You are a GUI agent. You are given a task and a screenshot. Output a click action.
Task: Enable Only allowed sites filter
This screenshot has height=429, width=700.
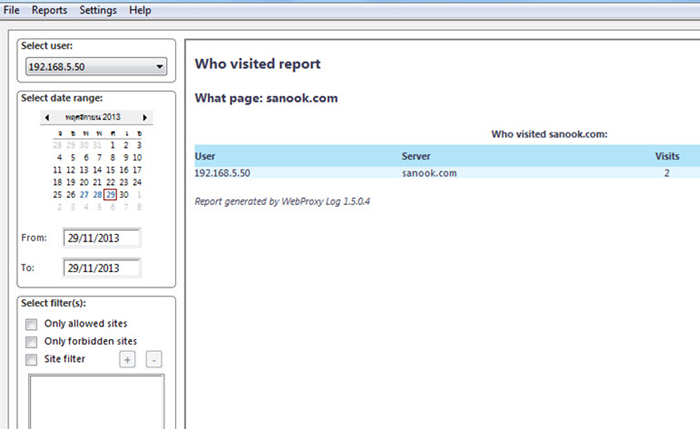pyautogui.click(x=32, y=324)
